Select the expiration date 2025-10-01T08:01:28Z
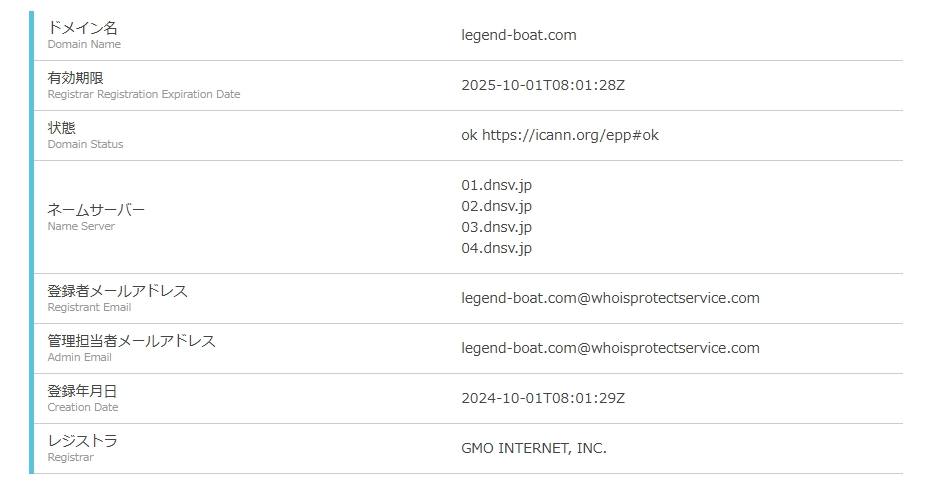 542,85
